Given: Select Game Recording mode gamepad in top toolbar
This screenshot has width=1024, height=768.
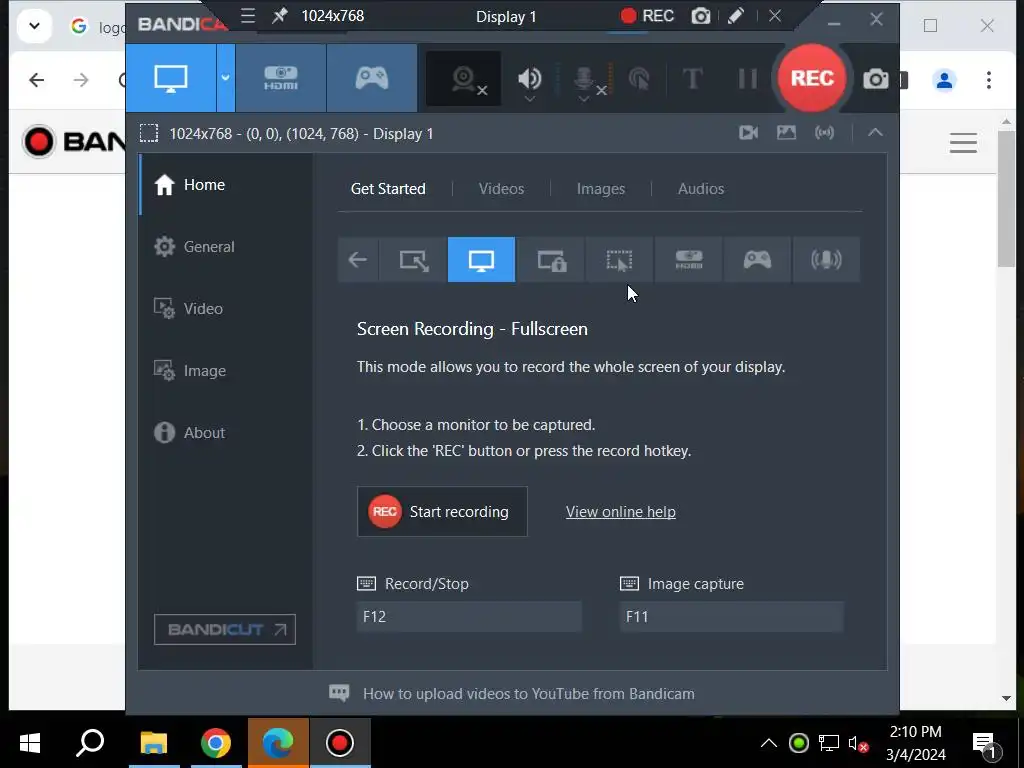Looking at the screenshot, I should [372, 78].
